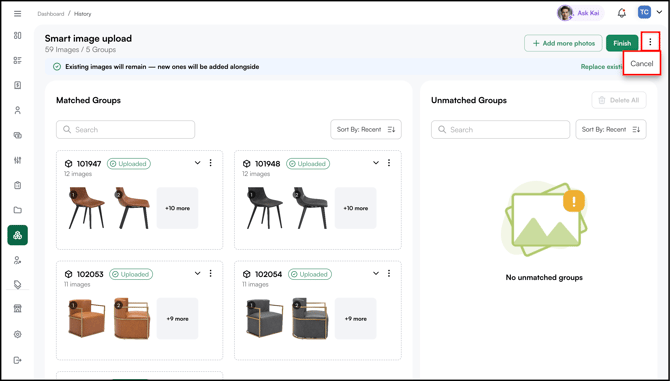The image size is (670, 381).
Task: Click the Uploaded badge on 102053
Action: coord(131,274)
